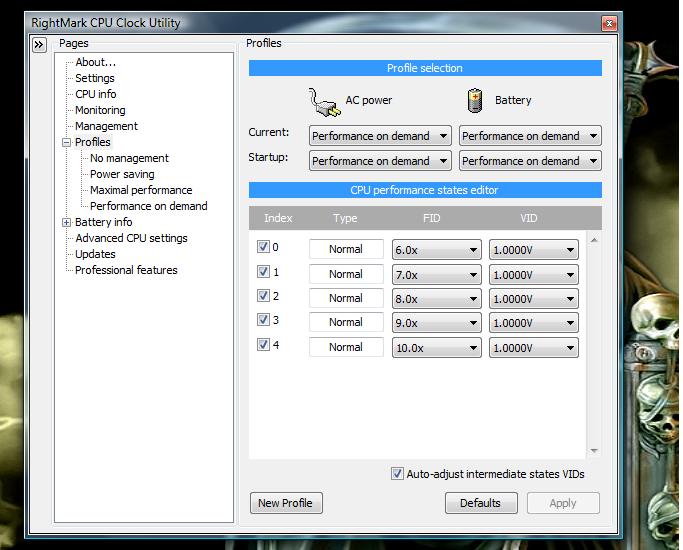Image resolution: width=683 pixels, height=550 pixels.
Task: Toggle checkbox for state index 1
Action: 263,272
